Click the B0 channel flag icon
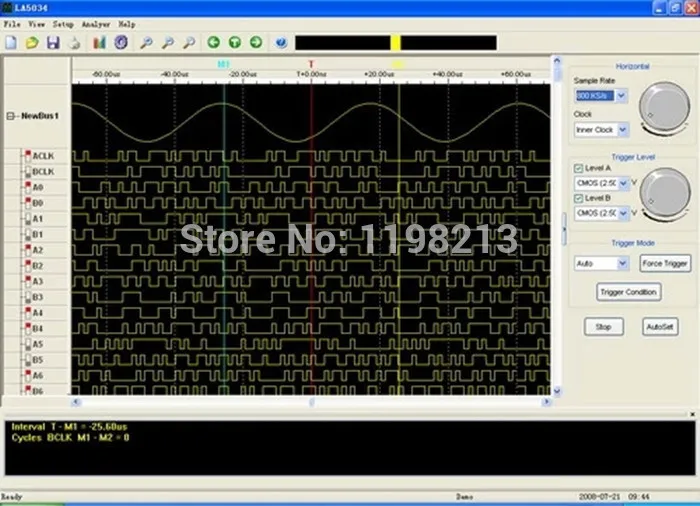Screen dimensions: 700x506 click(28, 203)
